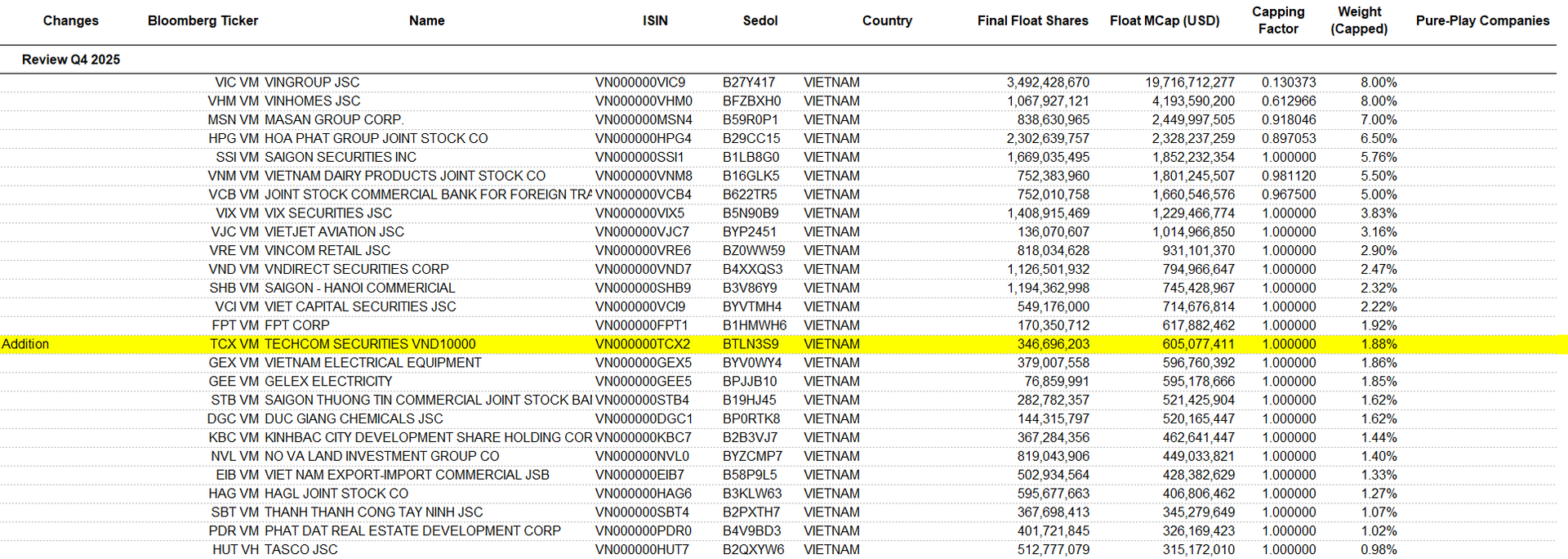
Task: Select the Changes column header
Action: click(x=70, y=20)
